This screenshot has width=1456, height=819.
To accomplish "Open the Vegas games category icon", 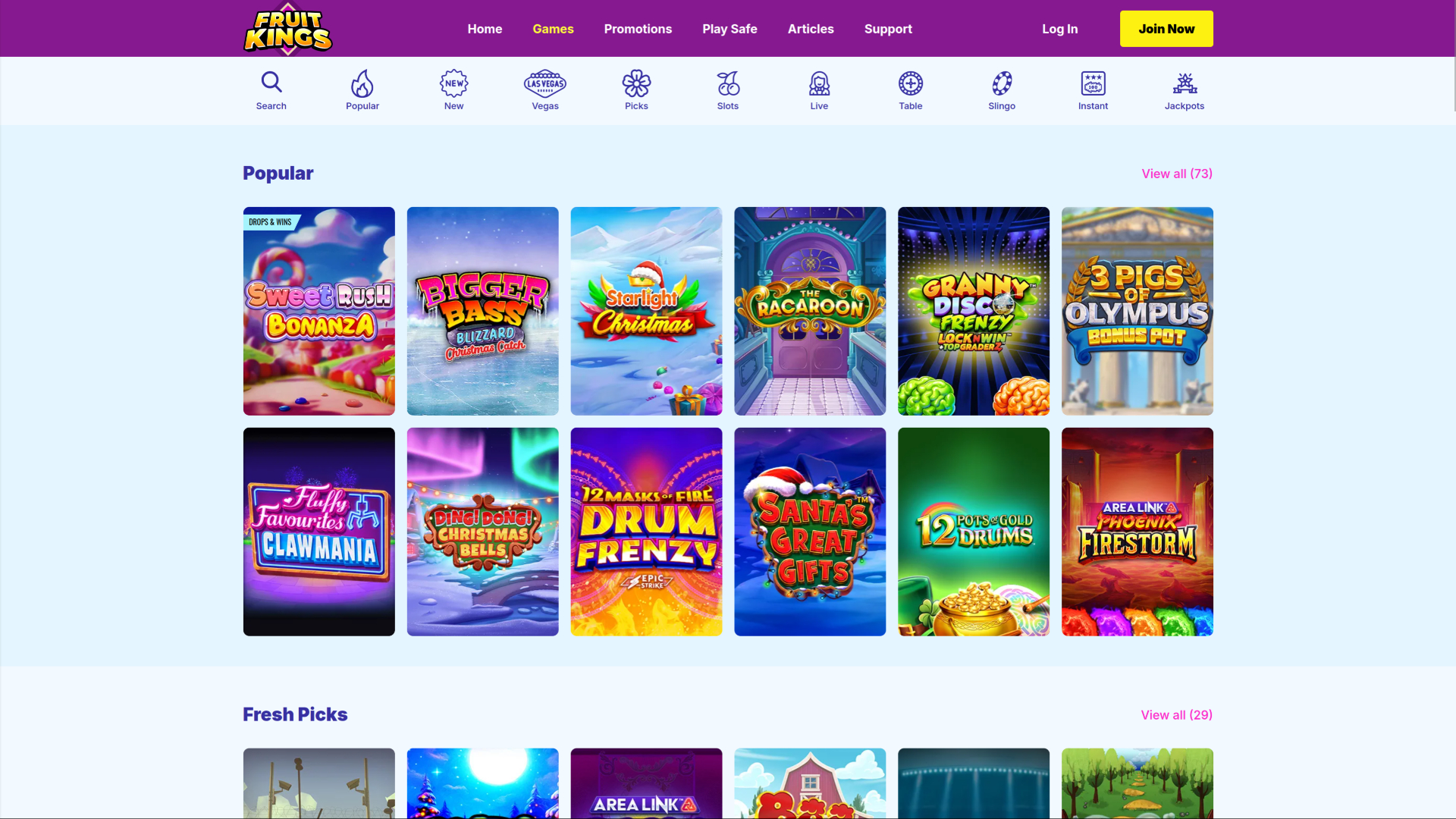I will 544,82.
